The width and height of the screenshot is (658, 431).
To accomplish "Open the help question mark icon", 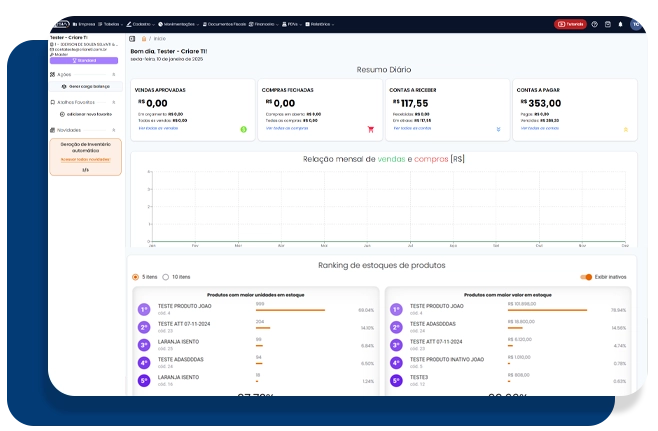I will [x=594, y=24].
